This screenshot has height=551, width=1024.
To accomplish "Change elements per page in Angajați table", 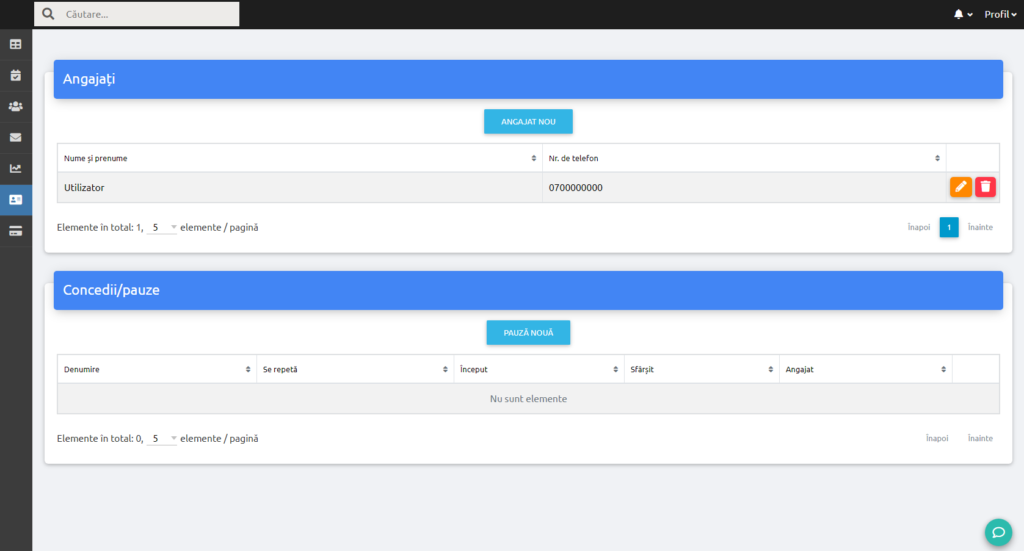I will (163, 227).
